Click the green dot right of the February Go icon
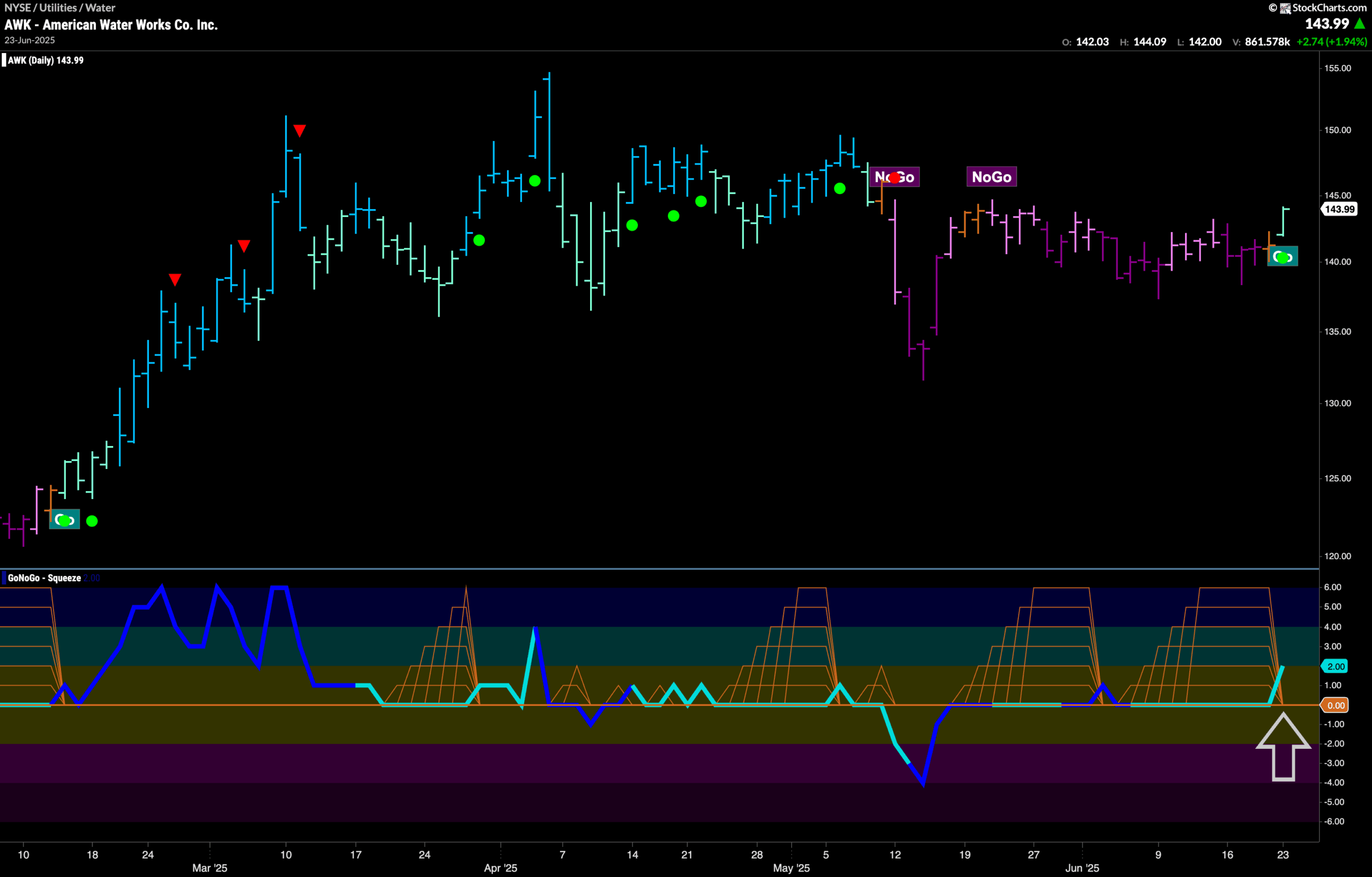 (92, 521)
